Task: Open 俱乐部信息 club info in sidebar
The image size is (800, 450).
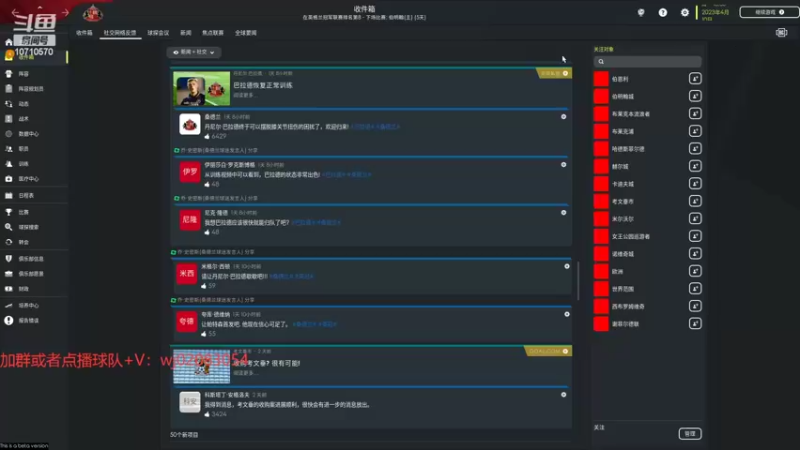Action: (x=31, y=259)
